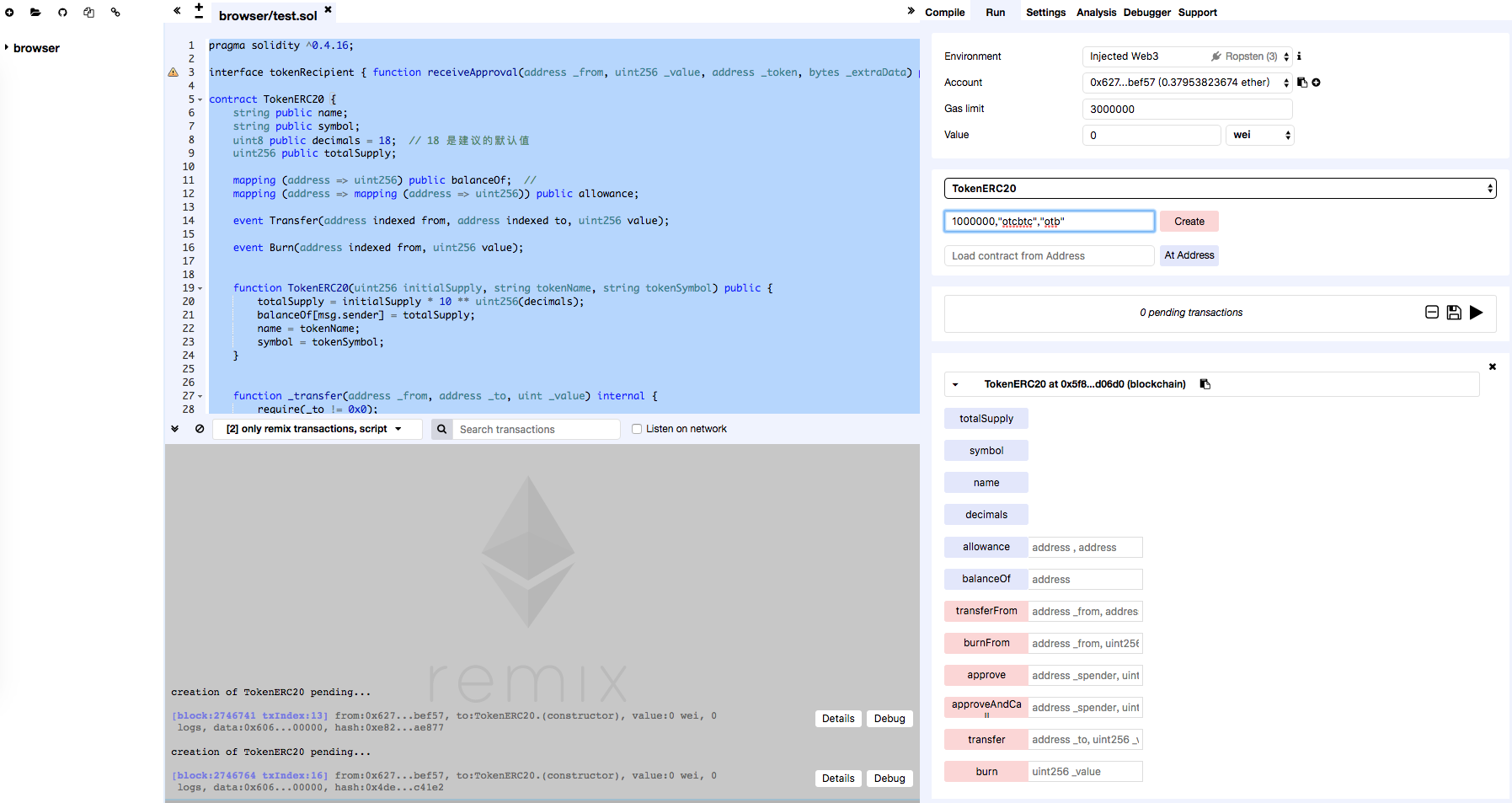Call the totalSupply function of the deployed contract
The image size is (1512, 803).
tap(986, 419)
